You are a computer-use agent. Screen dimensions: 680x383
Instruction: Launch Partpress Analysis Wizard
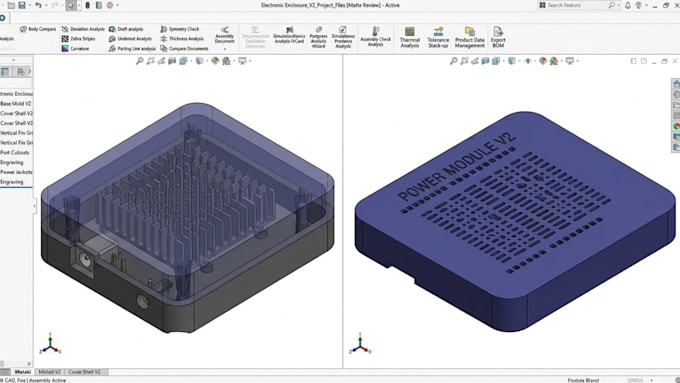[x=318, y=37]
